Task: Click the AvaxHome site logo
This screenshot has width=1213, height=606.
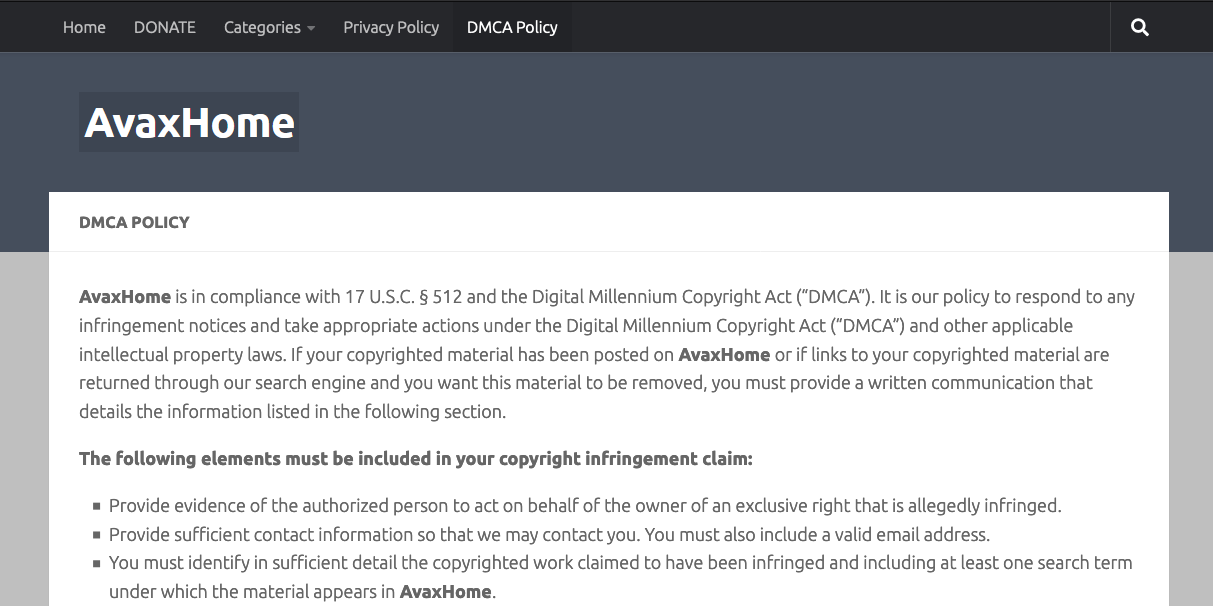Action: [x=189, y=122]
